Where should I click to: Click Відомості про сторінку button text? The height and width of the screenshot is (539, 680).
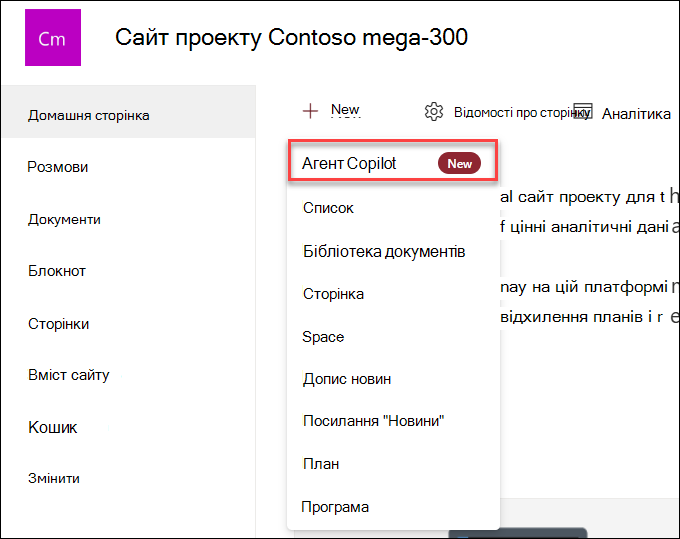pos(522,112)
